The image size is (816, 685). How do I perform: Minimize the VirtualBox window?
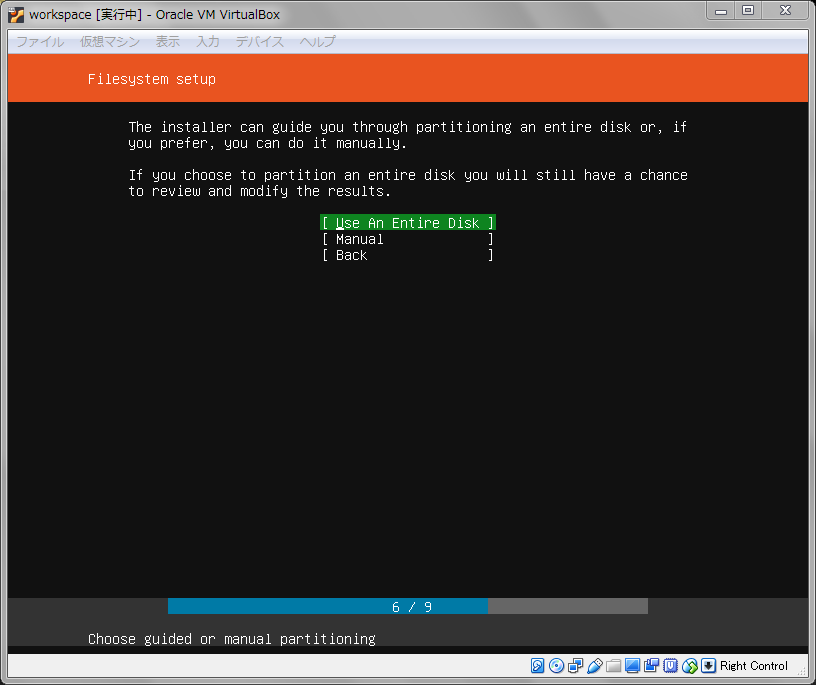(x=721, y=11)
